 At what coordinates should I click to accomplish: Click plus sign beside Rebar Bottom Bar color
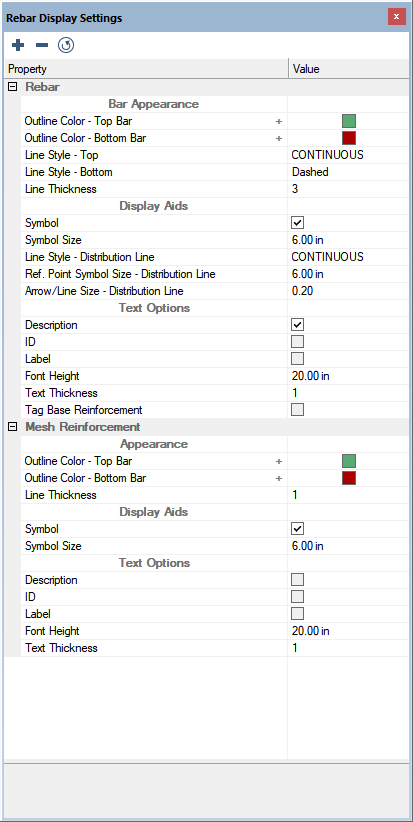(279, 138)
